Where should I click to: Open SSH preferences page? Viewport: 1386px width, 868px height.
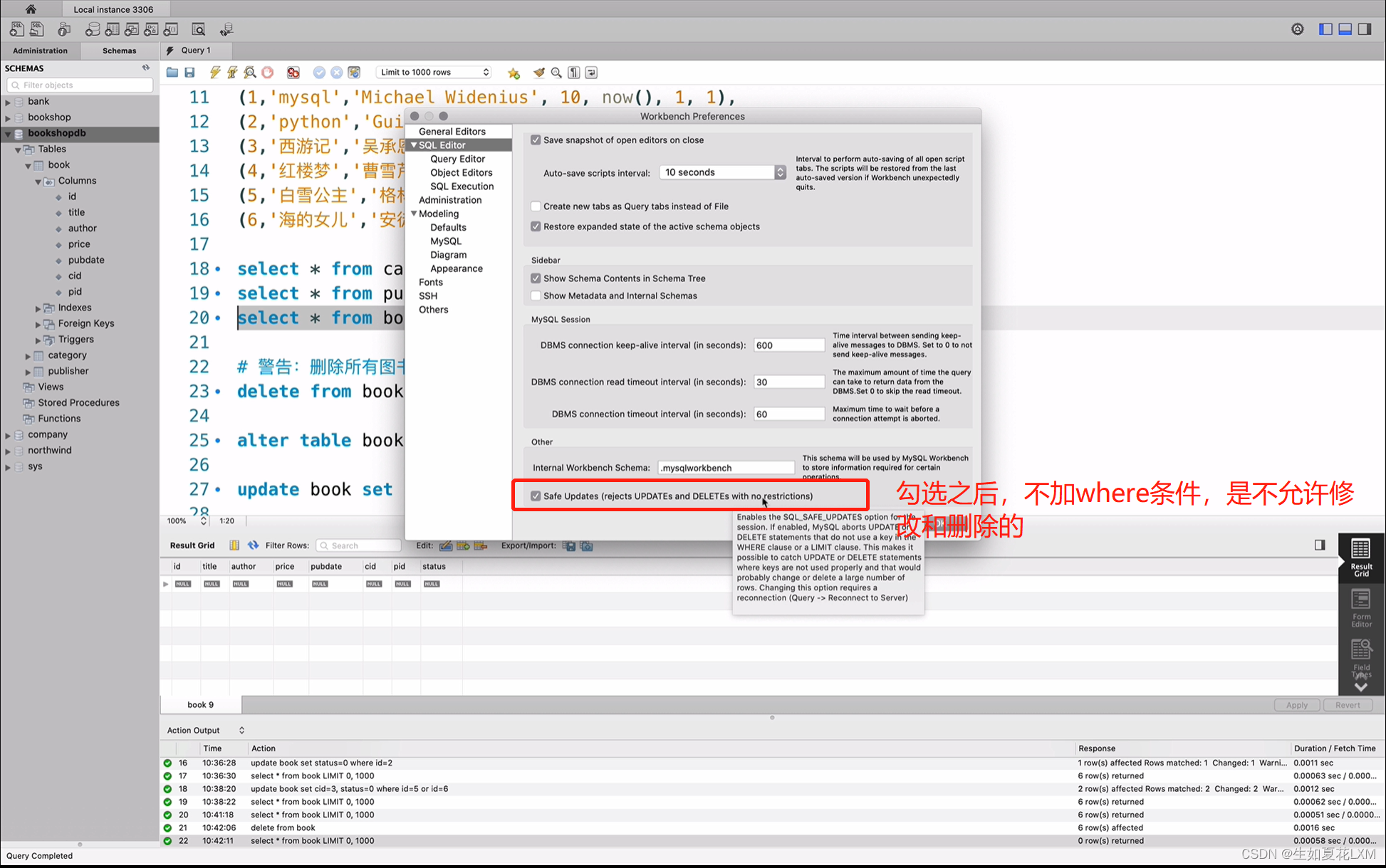[x=428, y=296]
